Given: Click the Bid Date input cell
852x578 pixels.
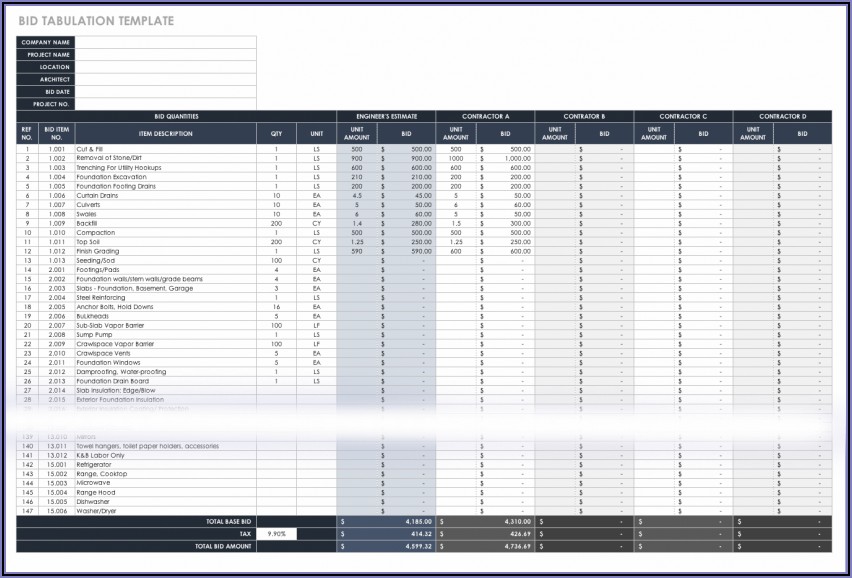Looking at the screenshot, I should 165,91.
